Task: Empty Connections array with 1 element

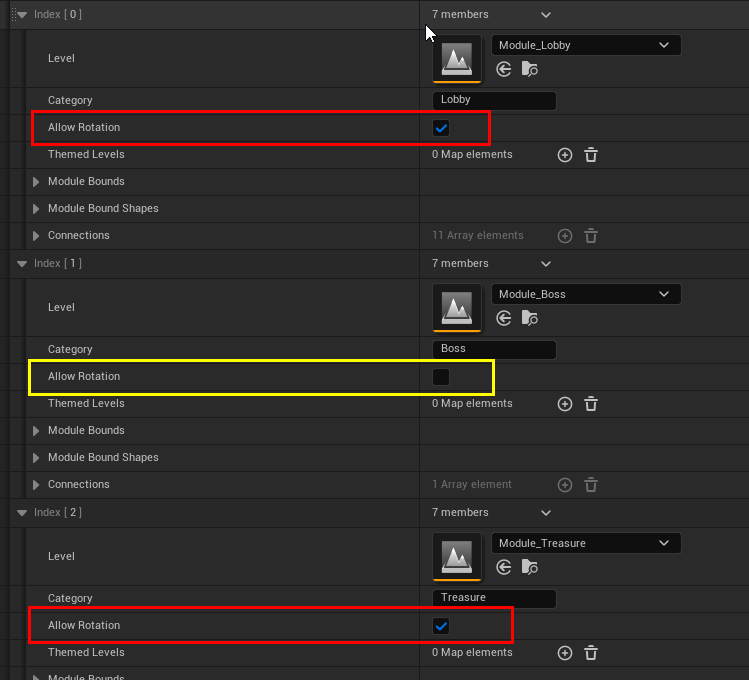Action: [x=591, y=485]
